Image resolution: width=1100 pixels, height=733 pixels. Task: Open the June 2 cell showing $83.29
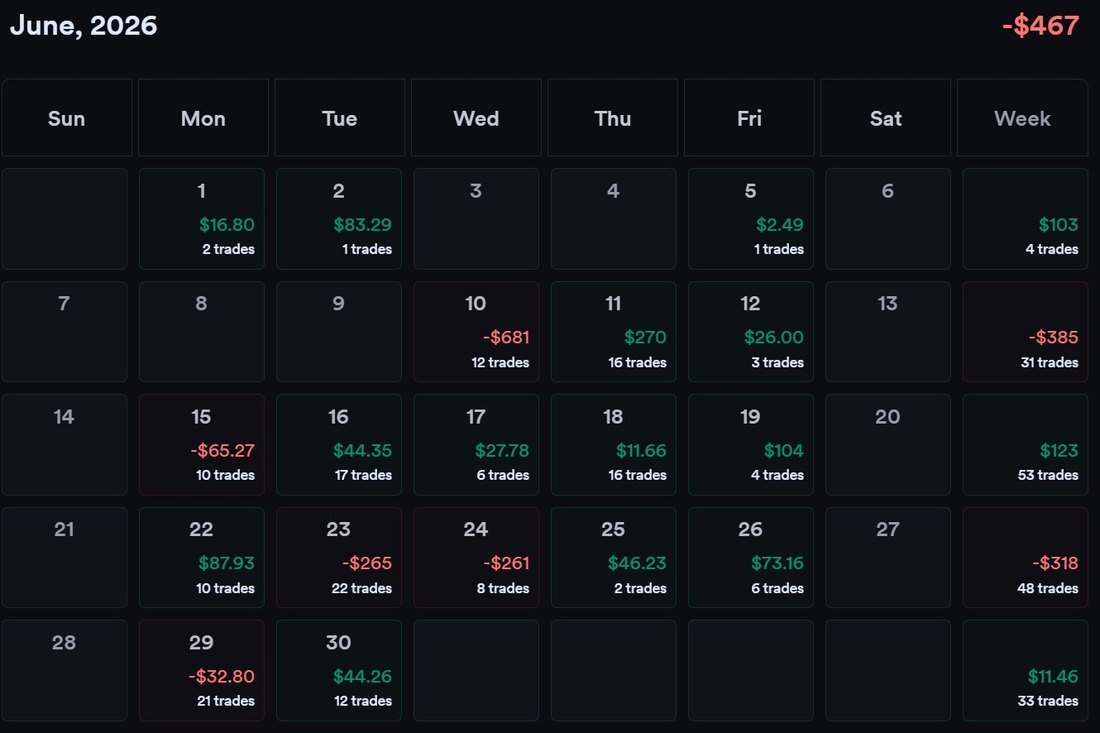[339, 219]
